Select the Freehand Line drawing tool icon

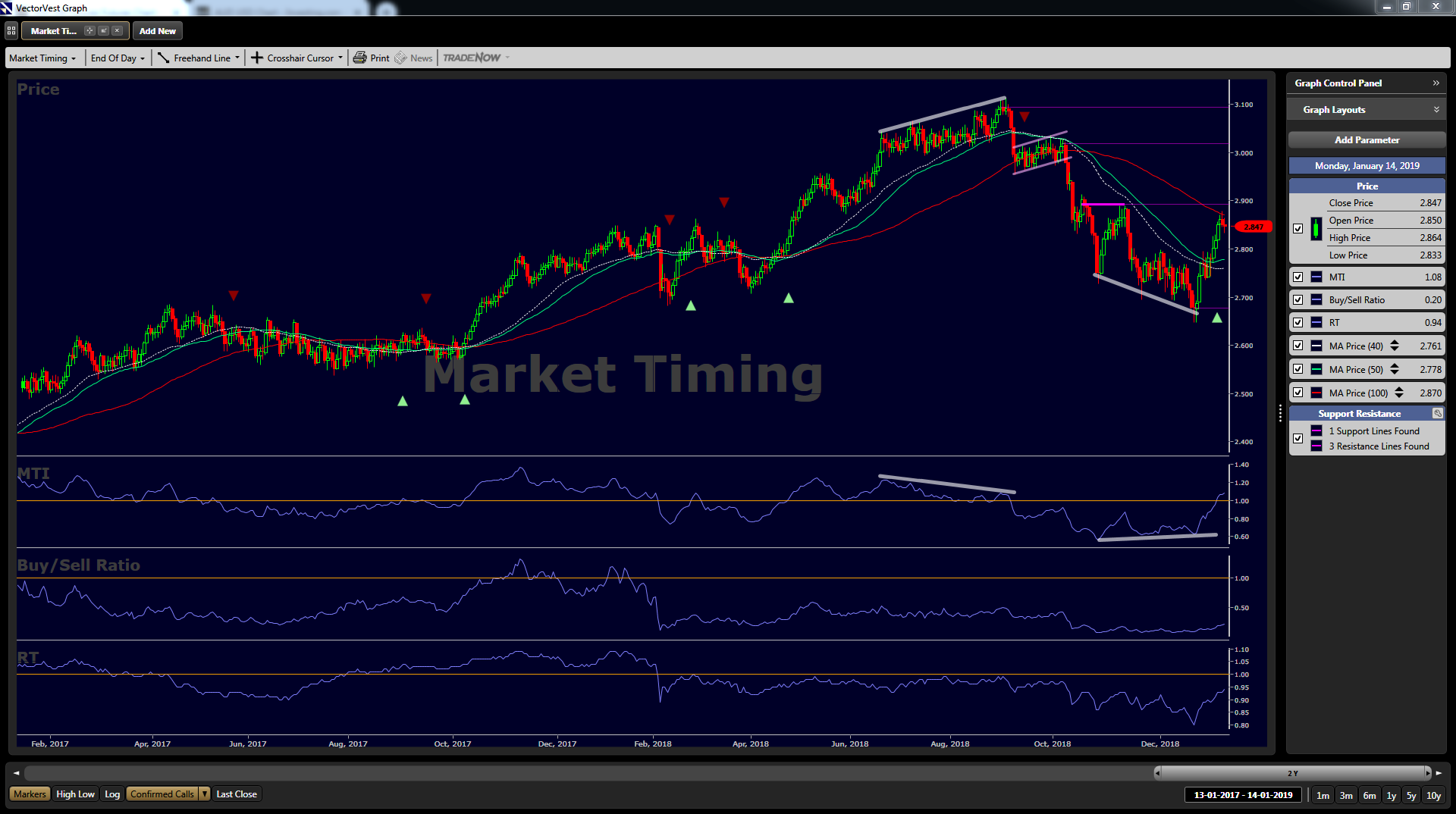pyautogui.click(x=163, y=58)
